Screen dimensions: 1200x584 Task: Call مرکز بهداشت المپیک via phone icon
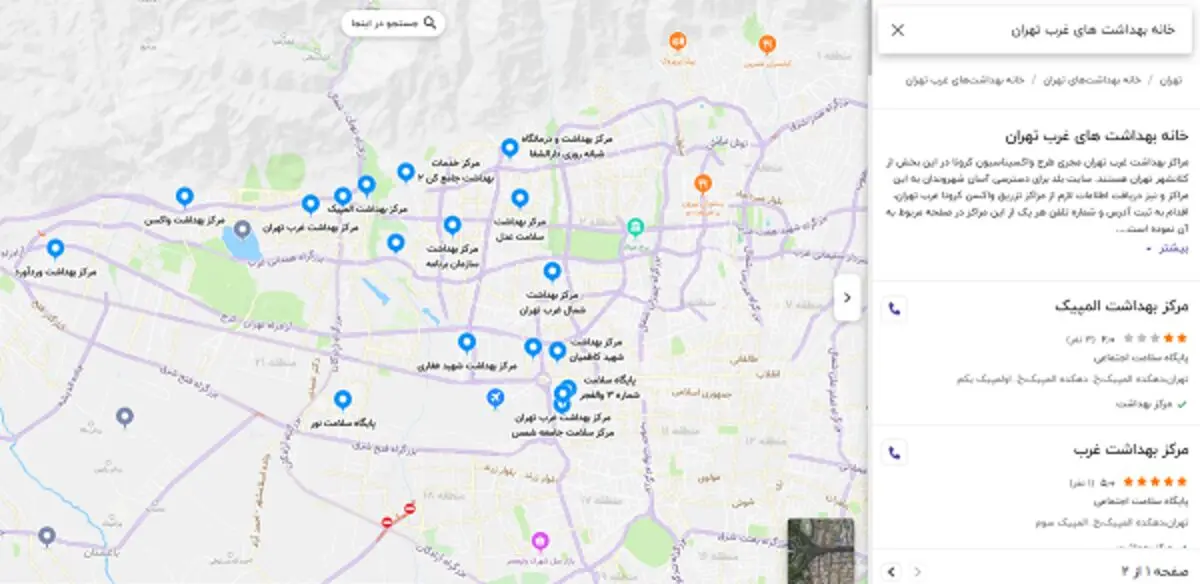click(894, 308)
